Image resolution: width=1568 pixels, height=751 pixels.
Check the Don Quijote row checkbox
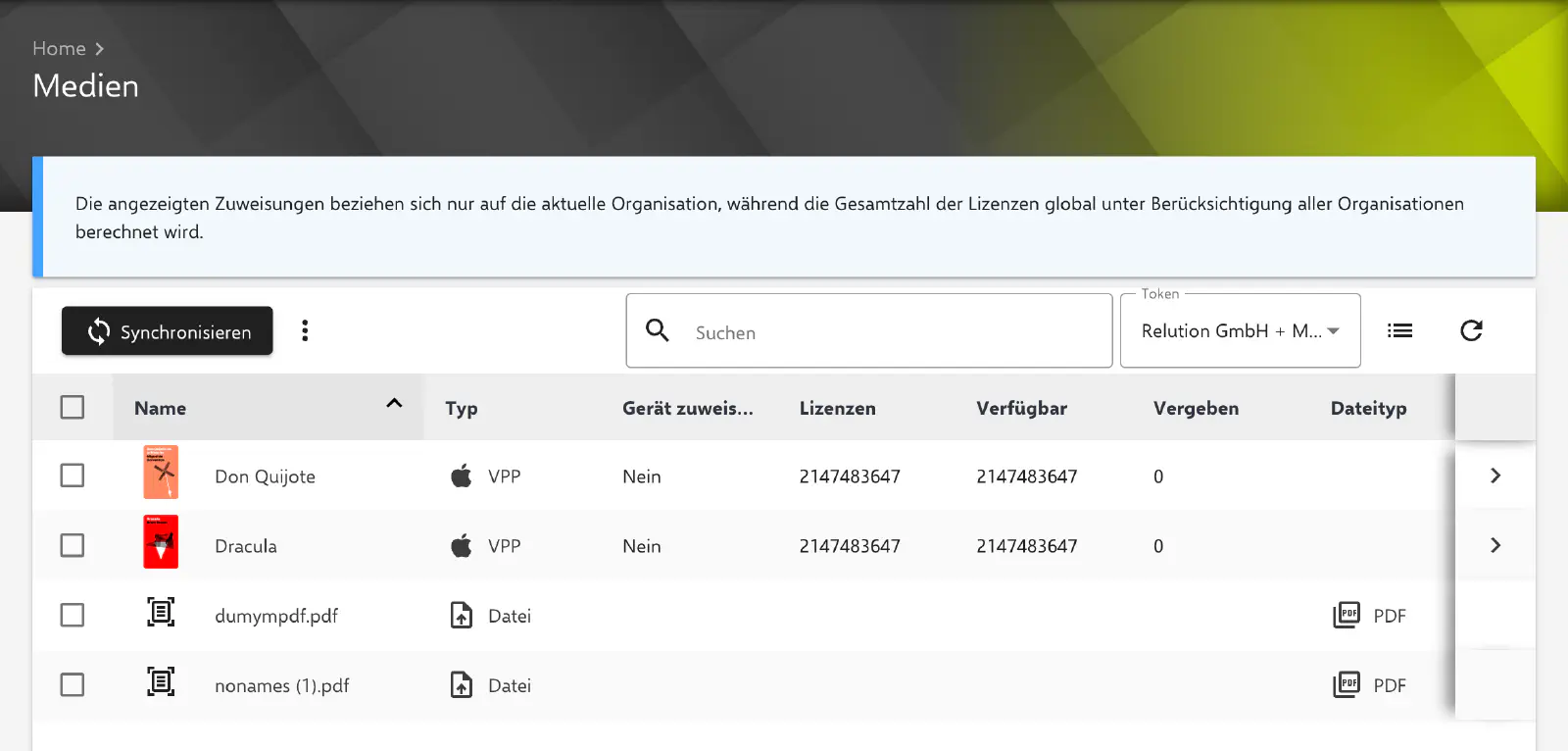[x=73, y=476]
